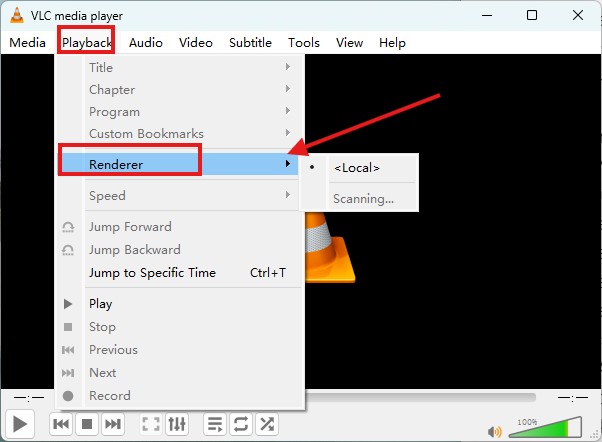Viewport: 602px width, 442px height.
Task: Toggle the playlist view button
Action: 215,424
